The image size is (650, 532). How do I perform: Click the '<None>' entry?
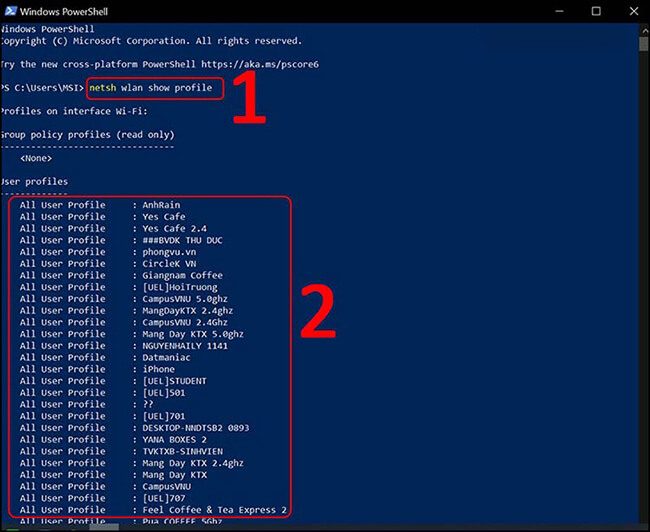coord(36,158)
